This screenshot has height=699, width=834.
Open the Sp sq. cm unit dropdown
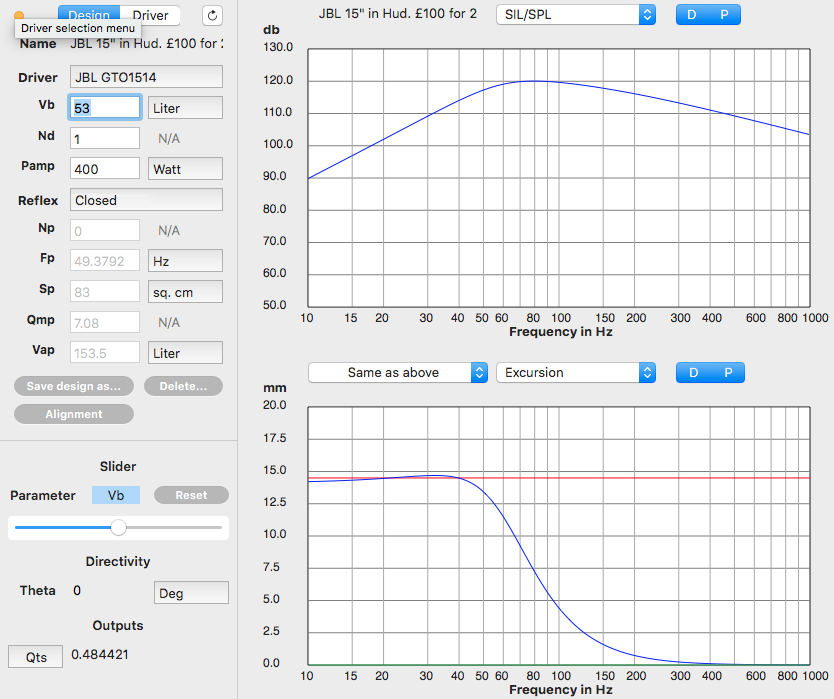click(185, 292)
